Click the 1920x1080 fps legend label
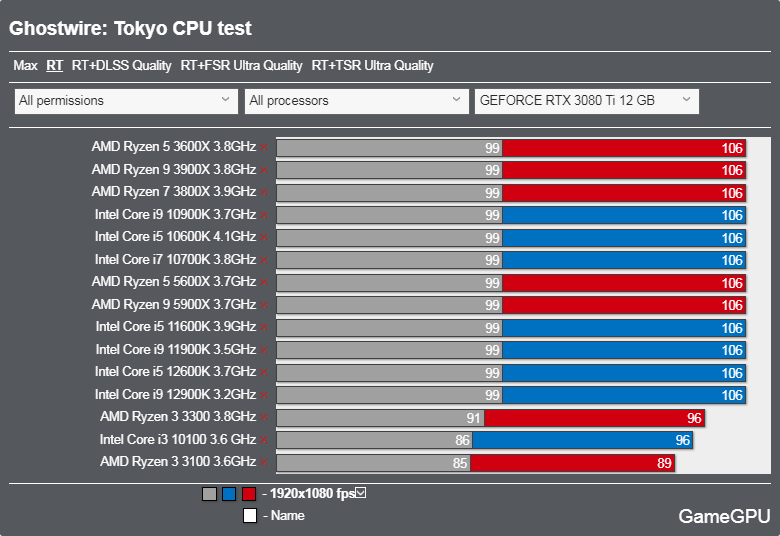Image resolution: width=780 pixels, height=536 pixels. (x=312, y=493)
